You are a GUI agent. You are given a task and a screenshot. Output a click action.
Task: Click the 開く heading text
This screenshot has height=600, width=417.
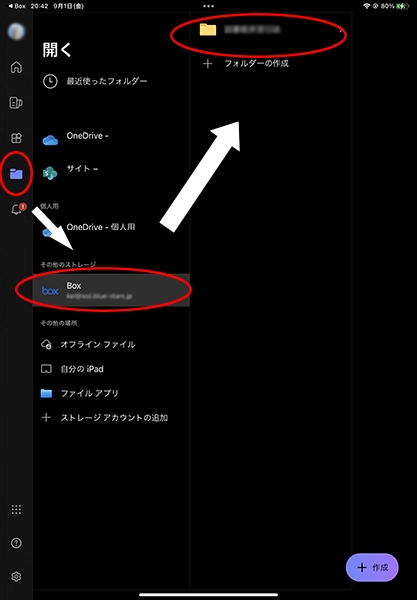[57, 50]
